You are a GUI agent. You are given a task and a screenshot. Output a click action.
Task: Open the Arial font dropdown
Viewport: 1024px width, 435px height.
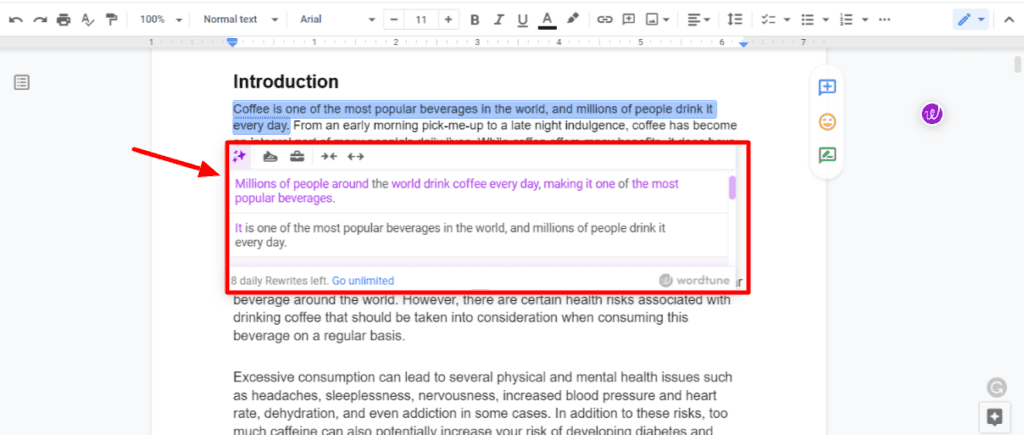[x=337, y=19]
